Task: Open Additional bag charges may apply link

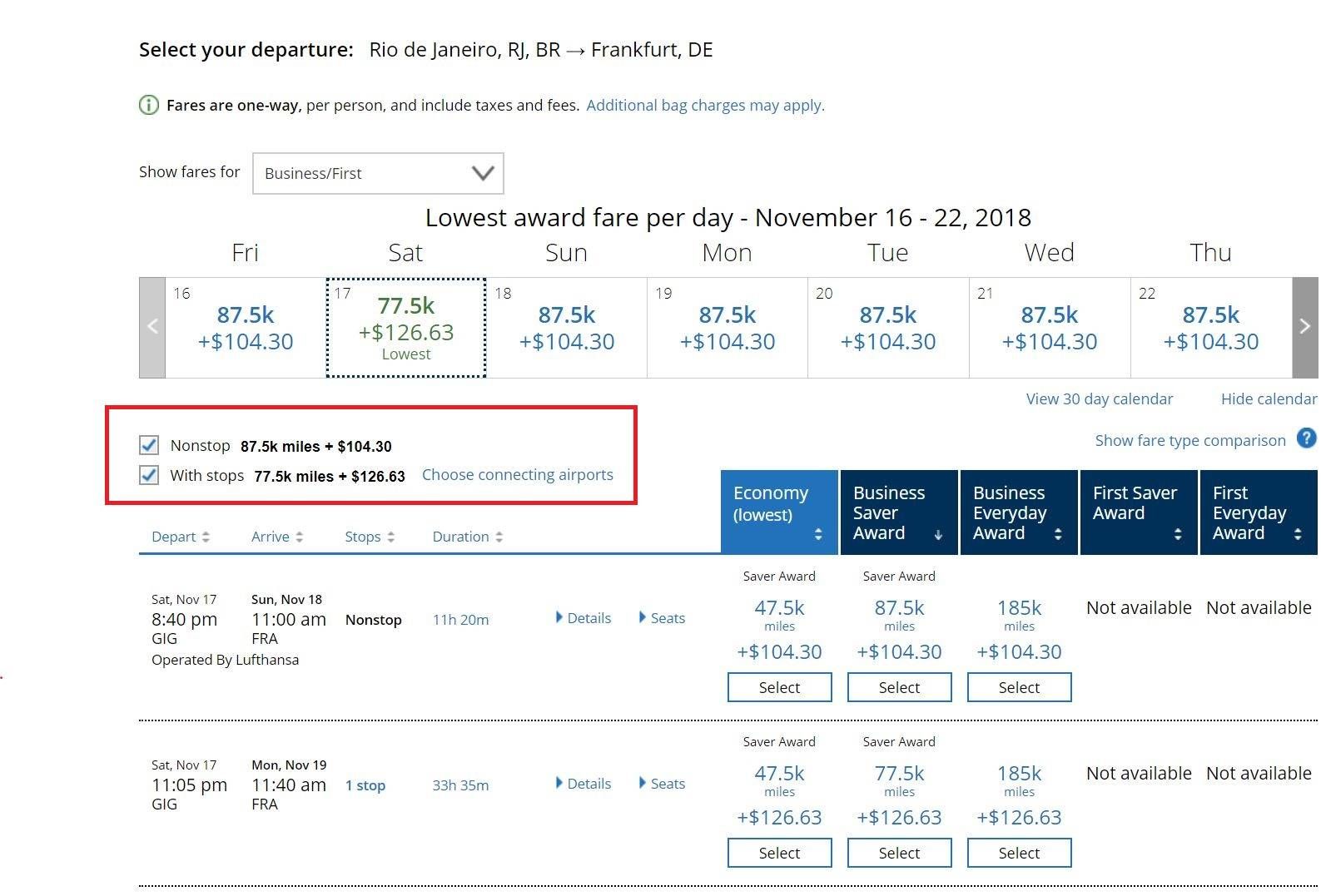Action: [705, 106]
